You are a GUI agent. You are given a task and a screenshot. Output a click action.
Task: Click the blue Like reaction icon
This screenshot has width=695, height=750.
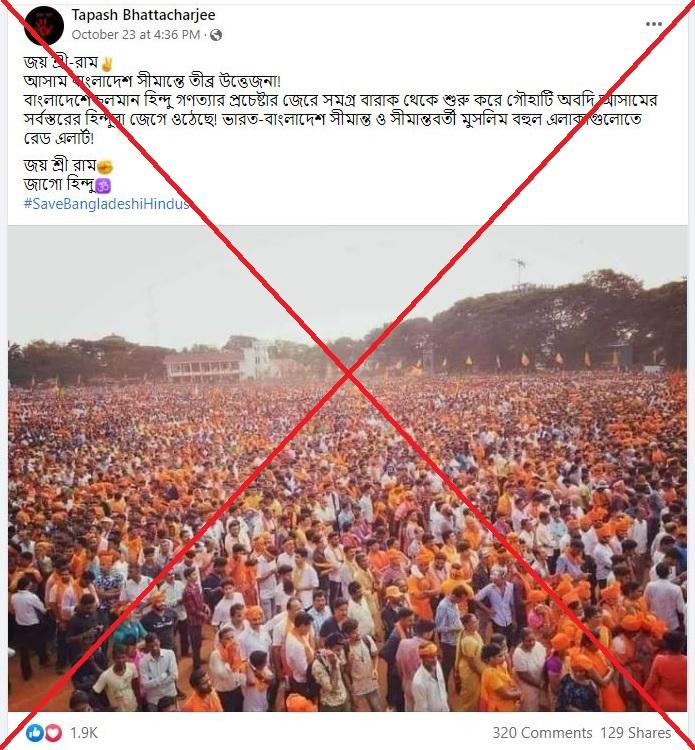tap(34, 732)
